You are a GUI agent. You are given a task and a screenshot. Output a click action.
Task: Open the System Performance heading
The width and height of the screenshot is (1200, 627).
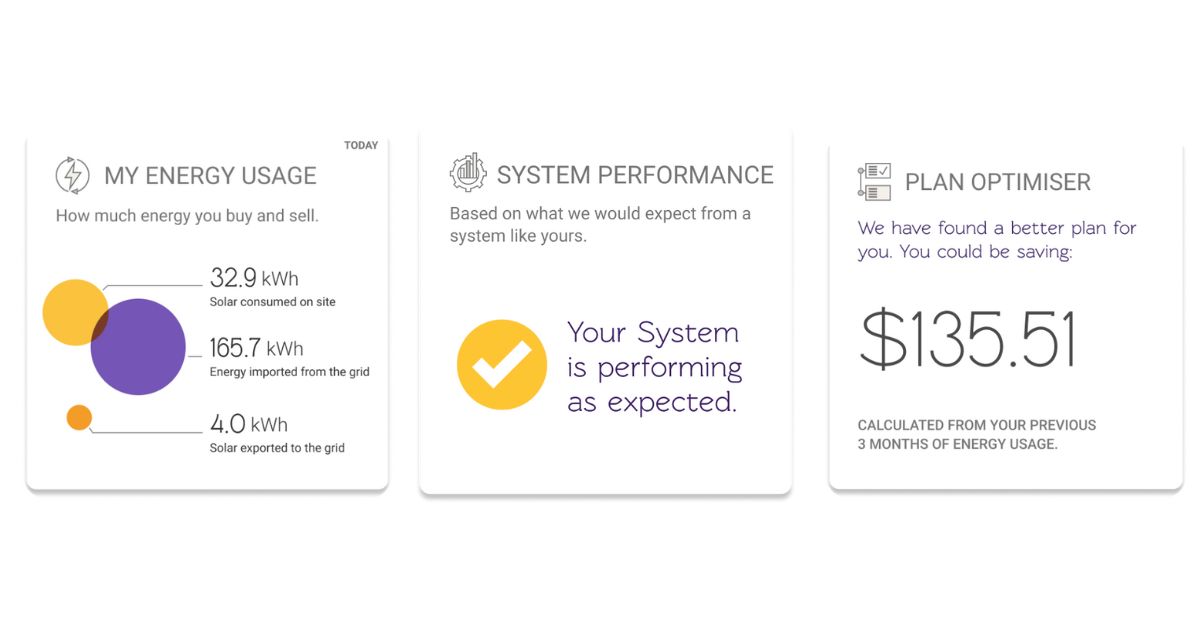[x=635, y=175]
